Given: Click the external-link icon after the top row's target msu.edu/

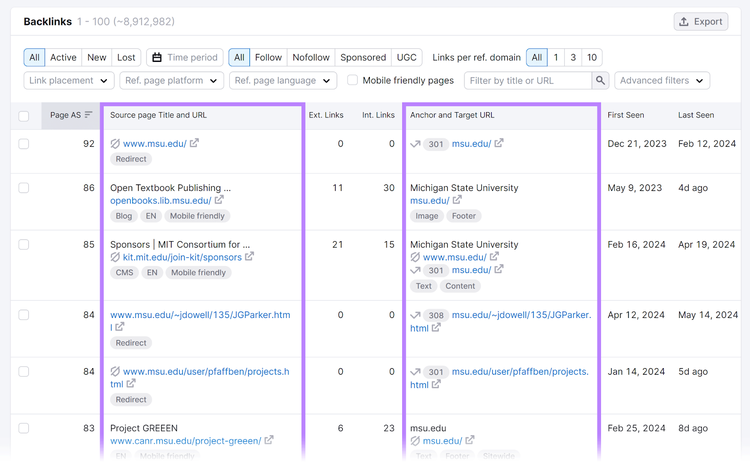Looking at the screenshot, I should (x=499, y=143).
